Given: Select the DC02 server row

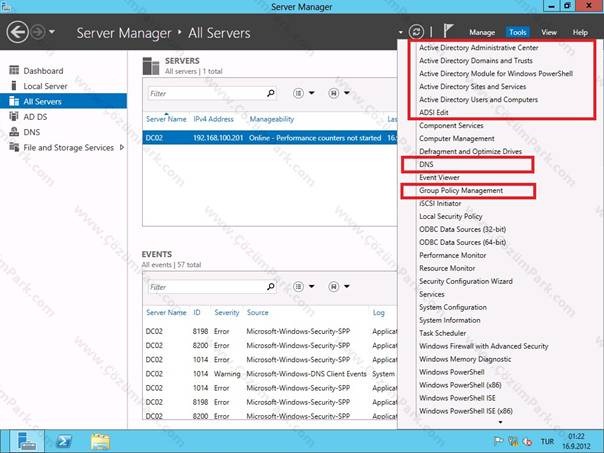Looking at the screenshot, I should 270,138.
